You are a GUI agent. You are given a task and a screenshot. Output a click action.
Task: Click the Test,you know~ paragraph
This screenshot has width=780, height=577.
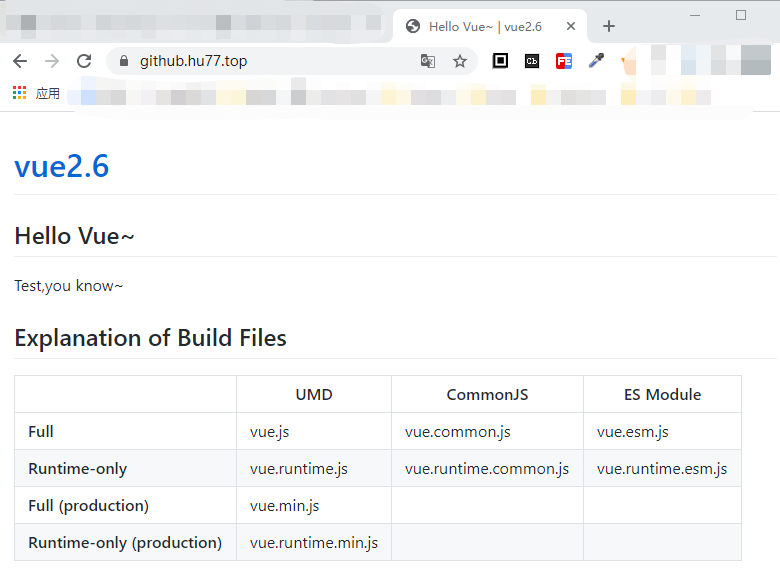tap(69, 286)
